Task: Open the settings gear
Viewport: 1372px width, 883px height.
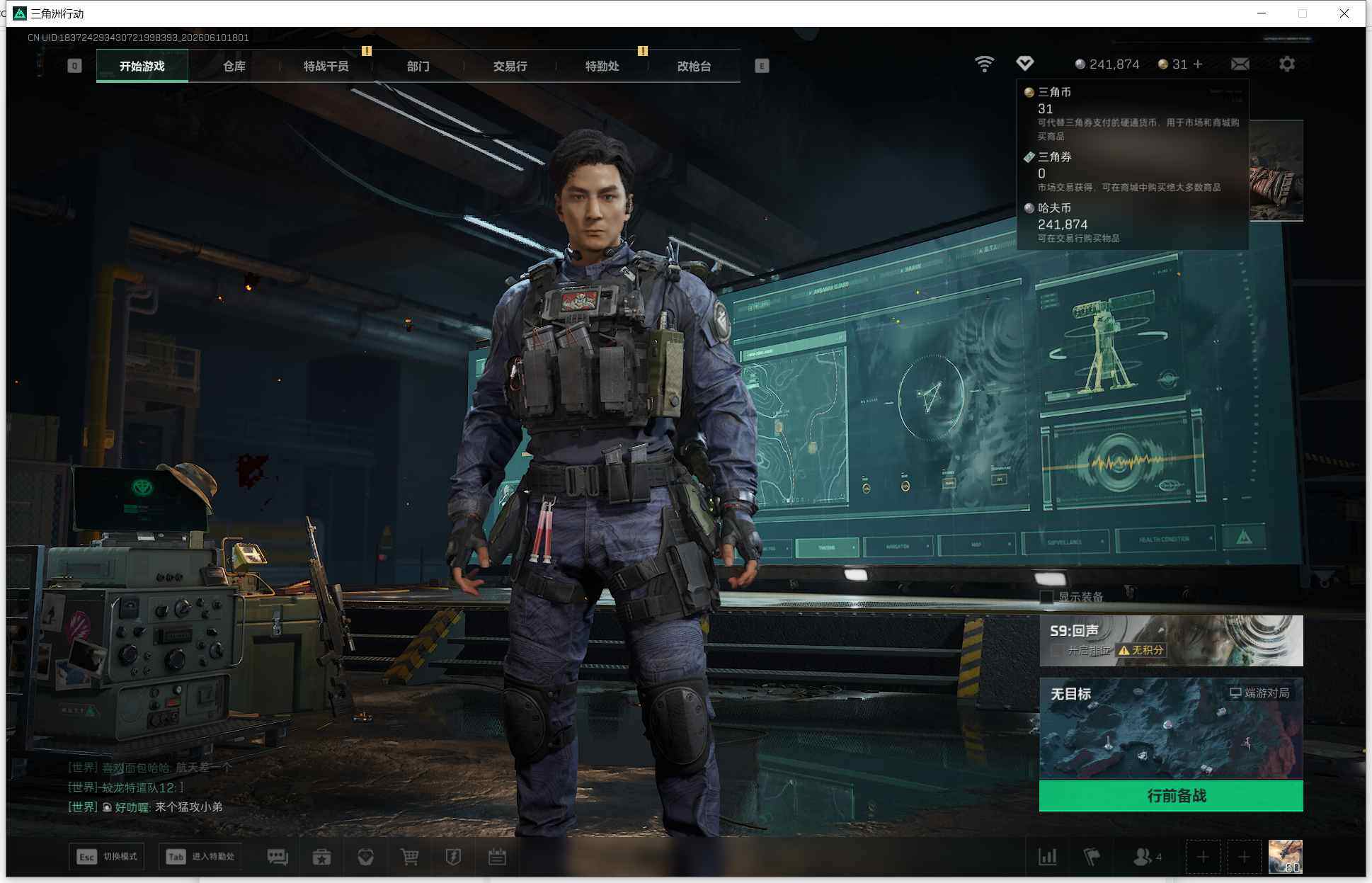Action: (1287, 64)
